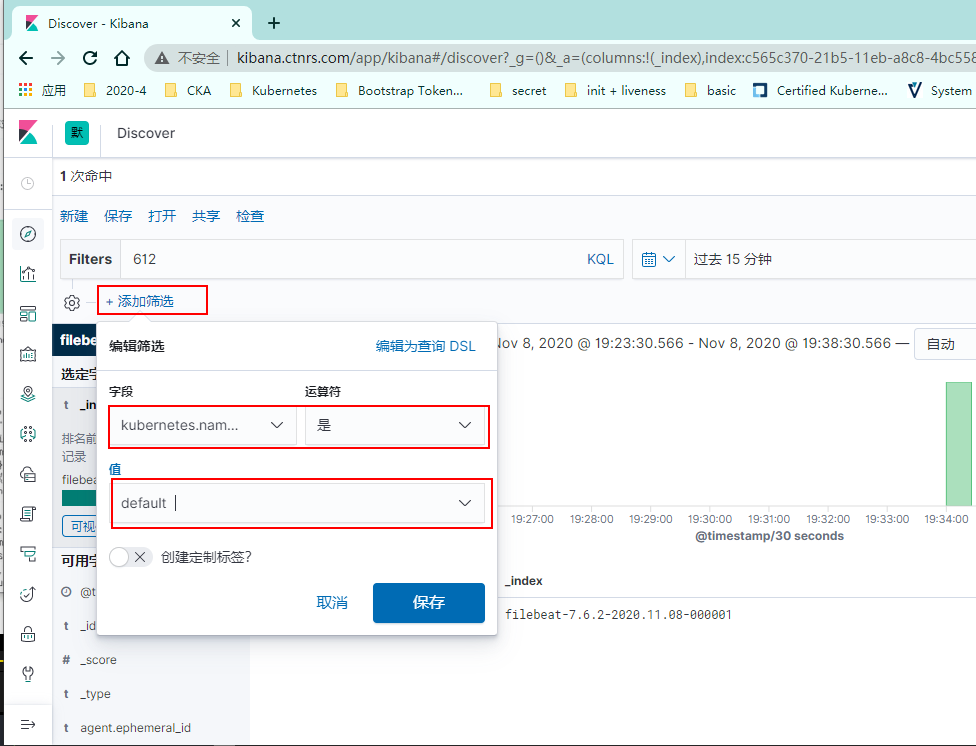Open the calendar quick time menu
The width and height of the screenshot is (976, 746).
point(659,259)
